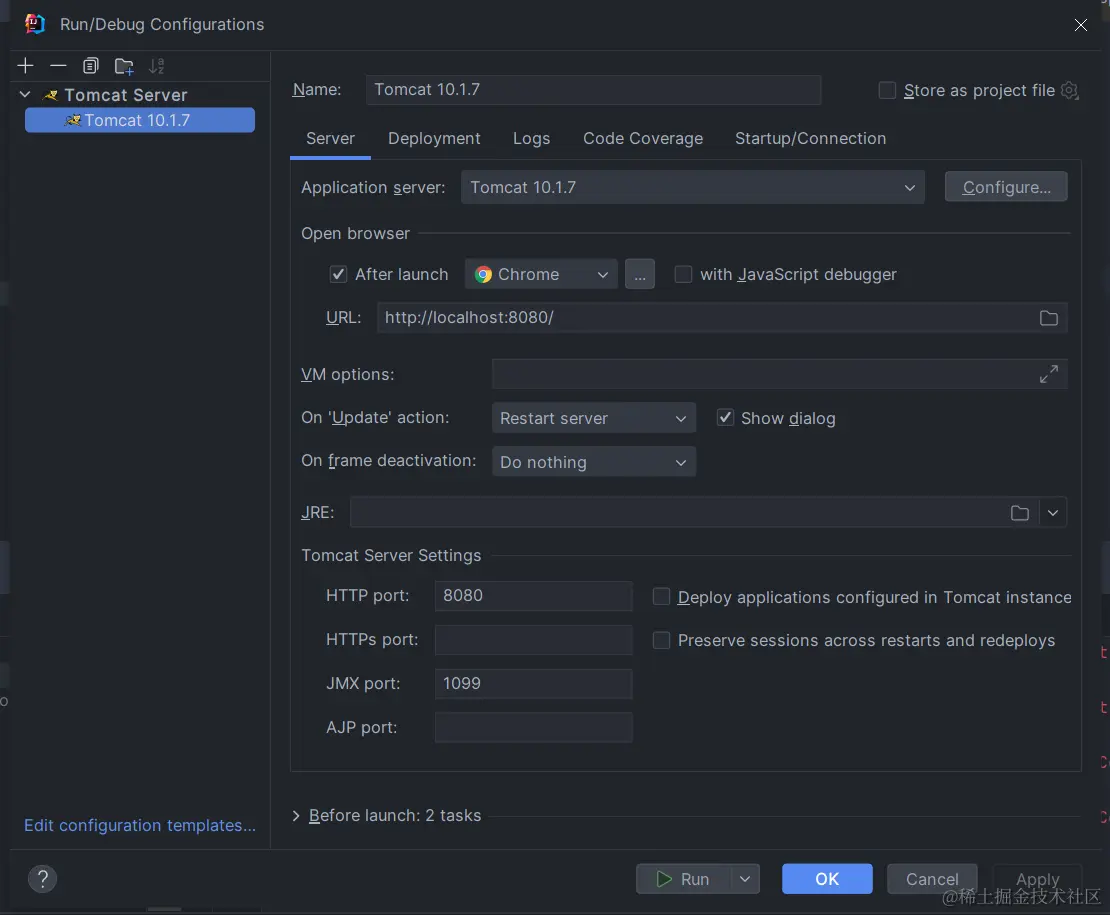
Task: Click the Name input field
Action: (x=593, y=90)
